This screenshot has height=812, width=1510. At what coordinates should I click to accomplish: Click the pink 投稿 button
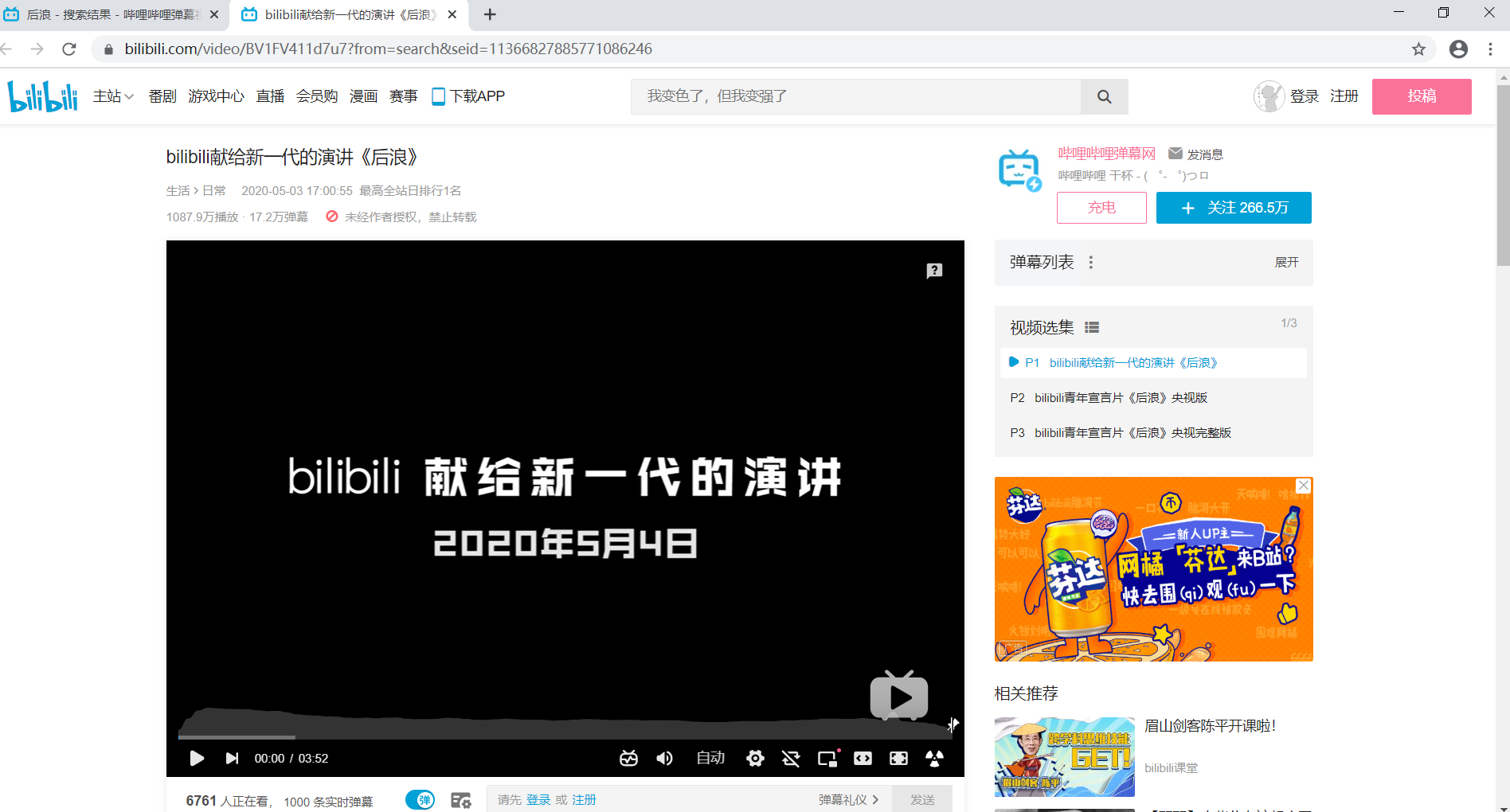[1422, 96]
